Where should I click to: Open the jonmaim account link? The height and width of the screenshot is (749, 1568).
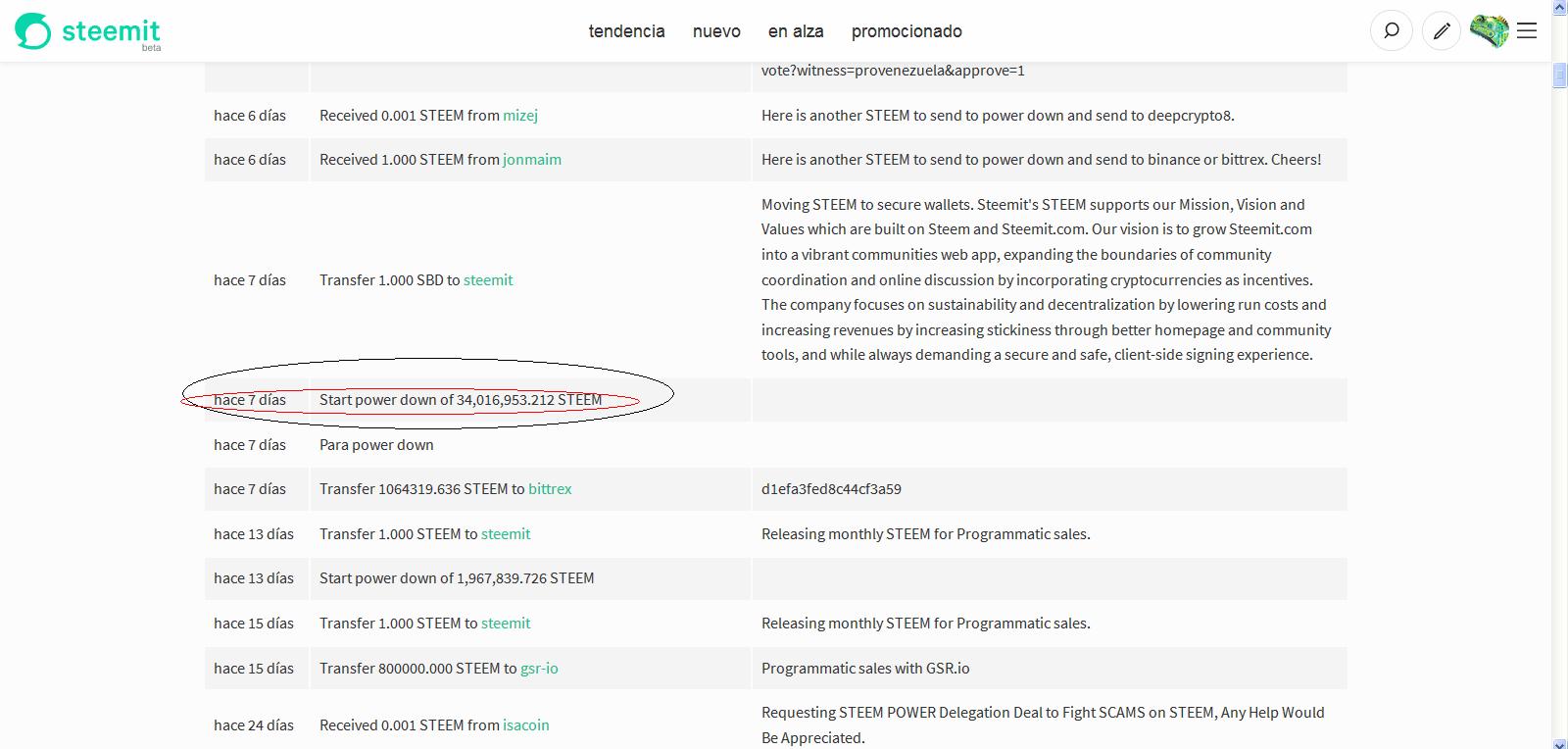532,160
